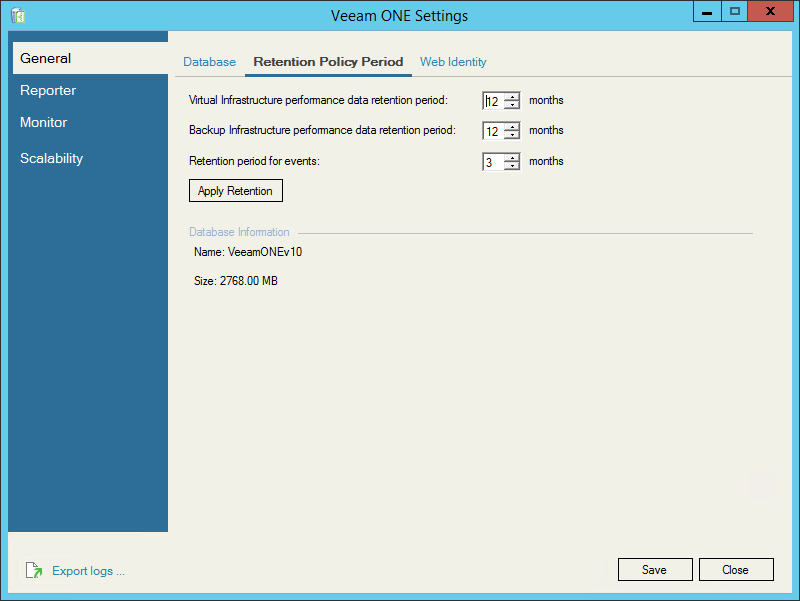Switch to the Web Identity tab
Image resolution: width=800 pixels, height=601 pixels.
coord(453,62)
